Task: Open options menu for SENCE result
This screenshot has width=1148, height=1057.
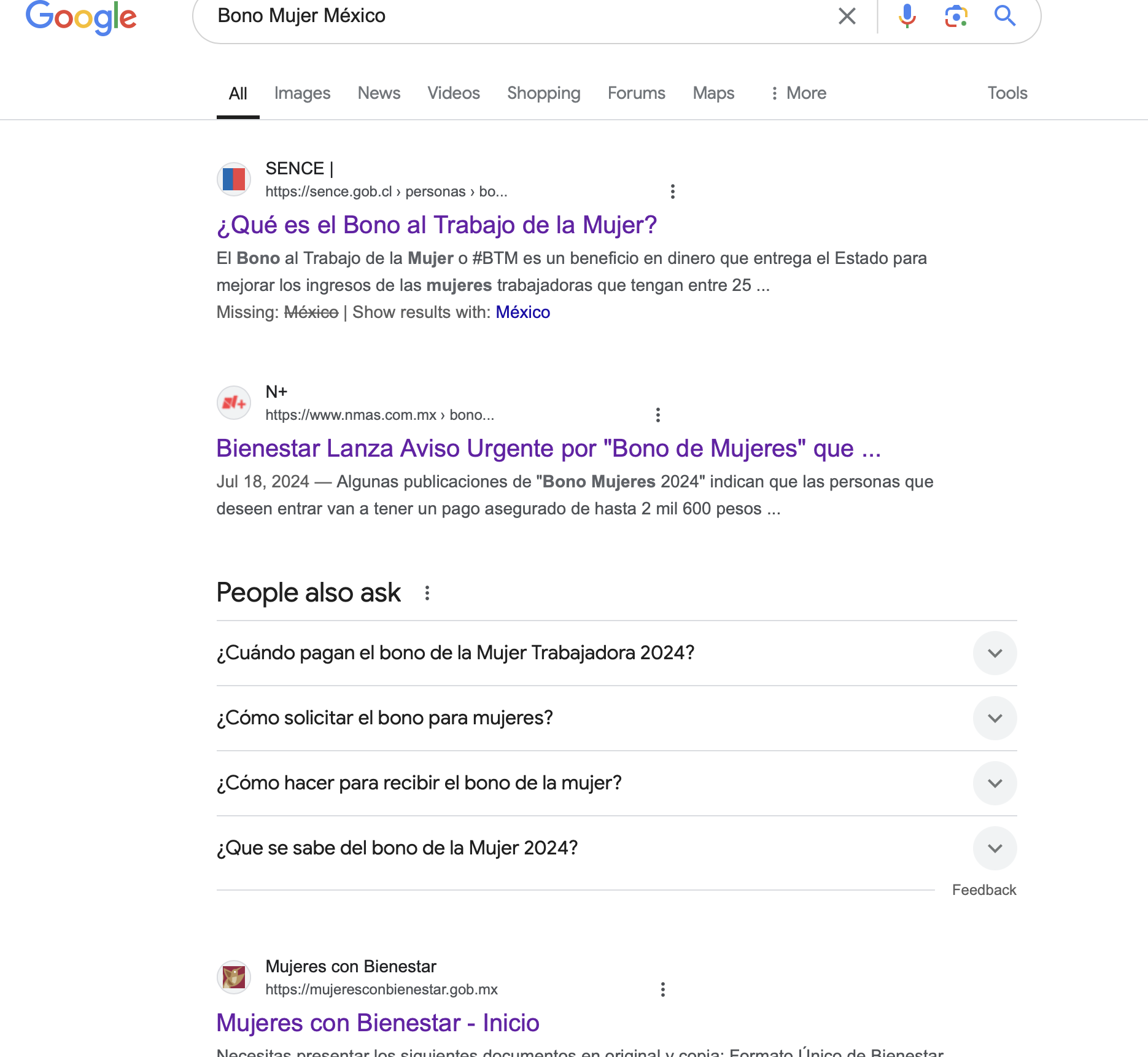Action: (x=673, y=192)
